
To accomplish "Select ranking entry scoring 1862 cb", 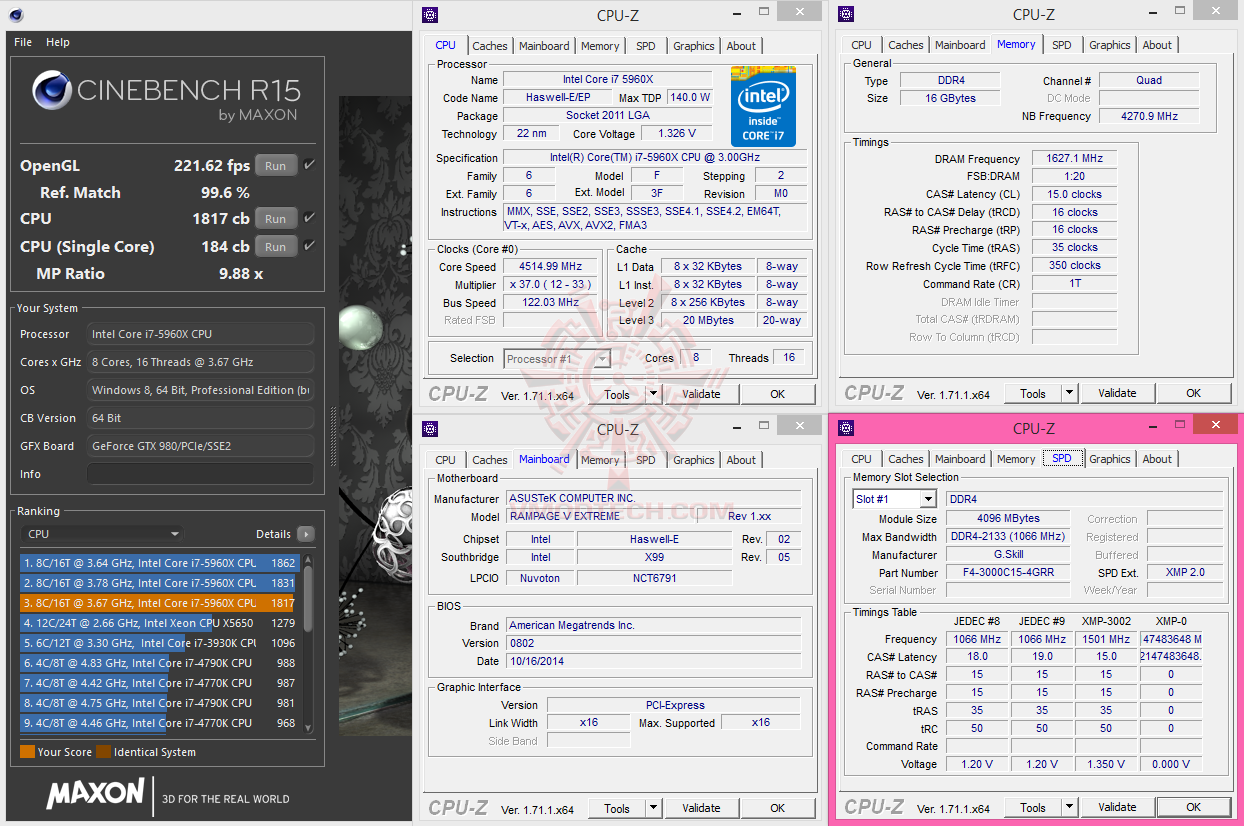I will [x=158, y=563].
